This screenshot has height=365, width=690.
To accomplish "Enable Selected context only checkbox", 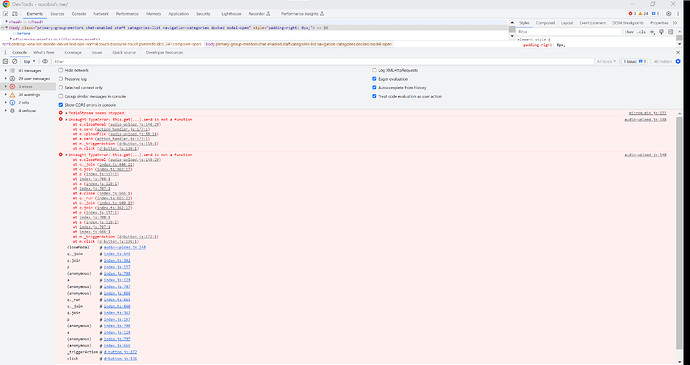I will [x=61, y=88].
